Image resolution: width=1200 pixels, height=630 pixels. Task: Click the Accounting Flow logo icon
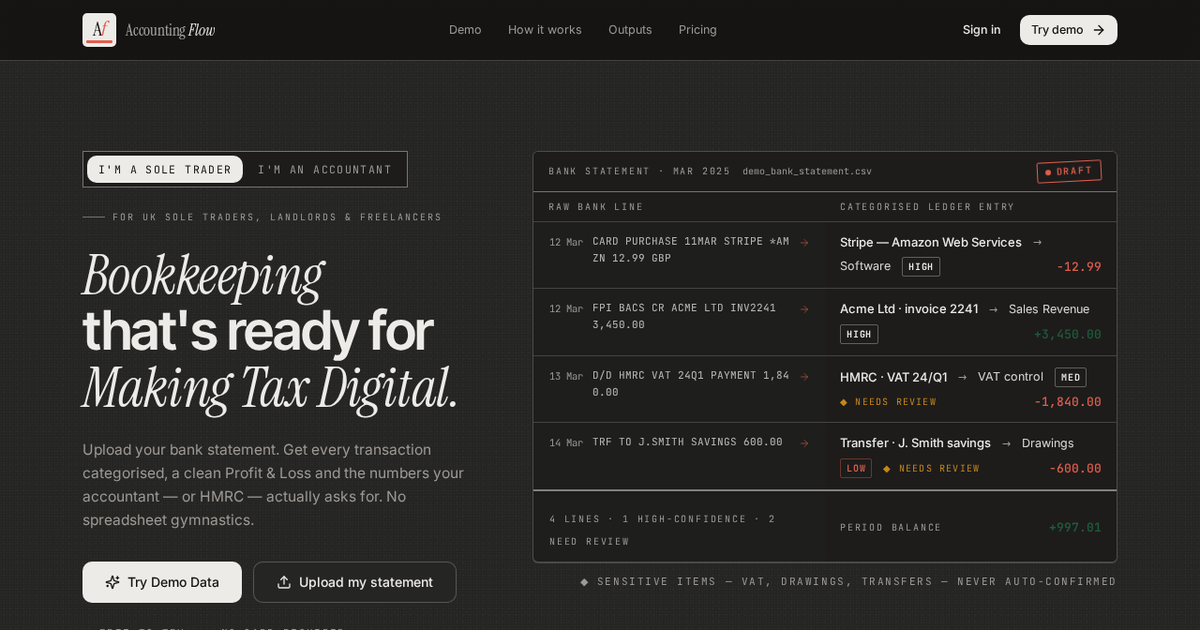point(99,30)
